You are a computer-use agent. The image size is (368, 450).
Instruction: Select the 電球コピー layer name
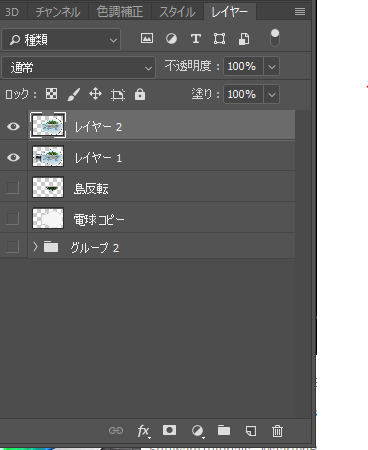click(99, 220)
